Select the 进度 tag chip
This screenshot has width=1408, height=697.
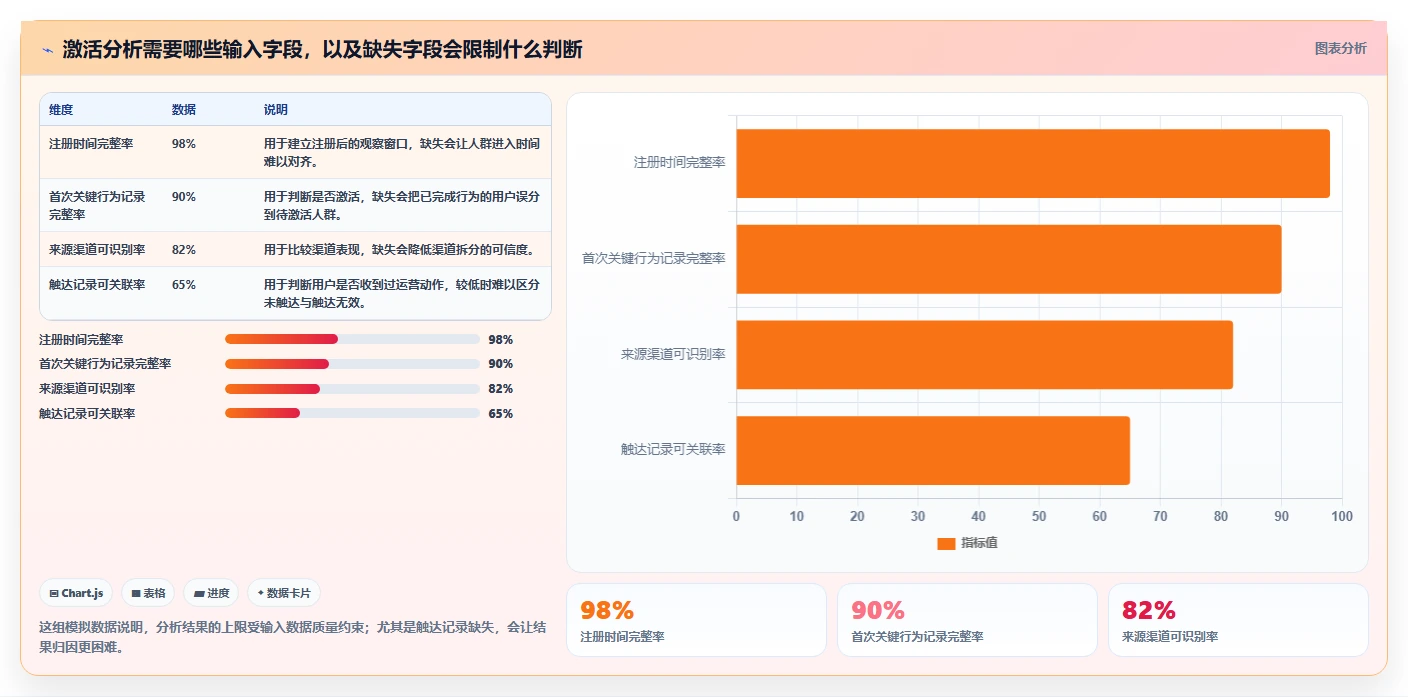(211, 593)
